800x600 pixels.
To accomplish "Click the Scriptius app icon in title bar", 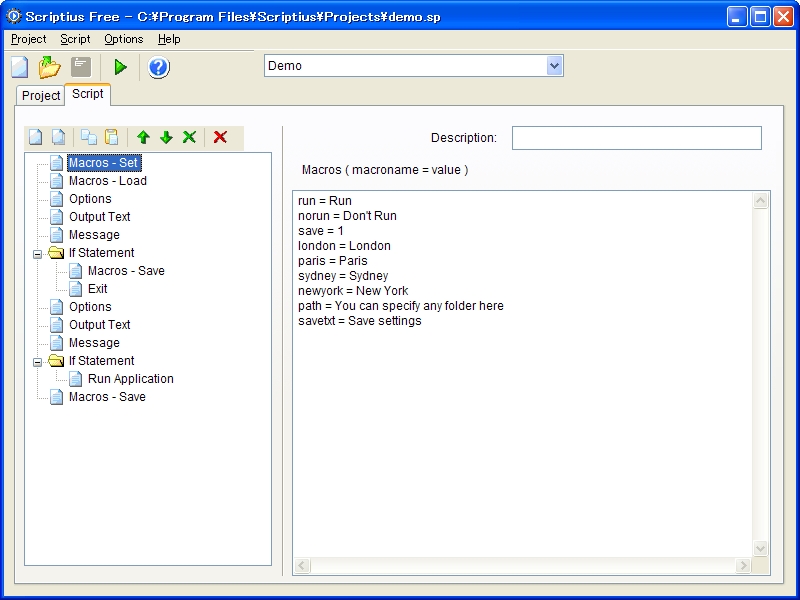I will tap(14, 16).
